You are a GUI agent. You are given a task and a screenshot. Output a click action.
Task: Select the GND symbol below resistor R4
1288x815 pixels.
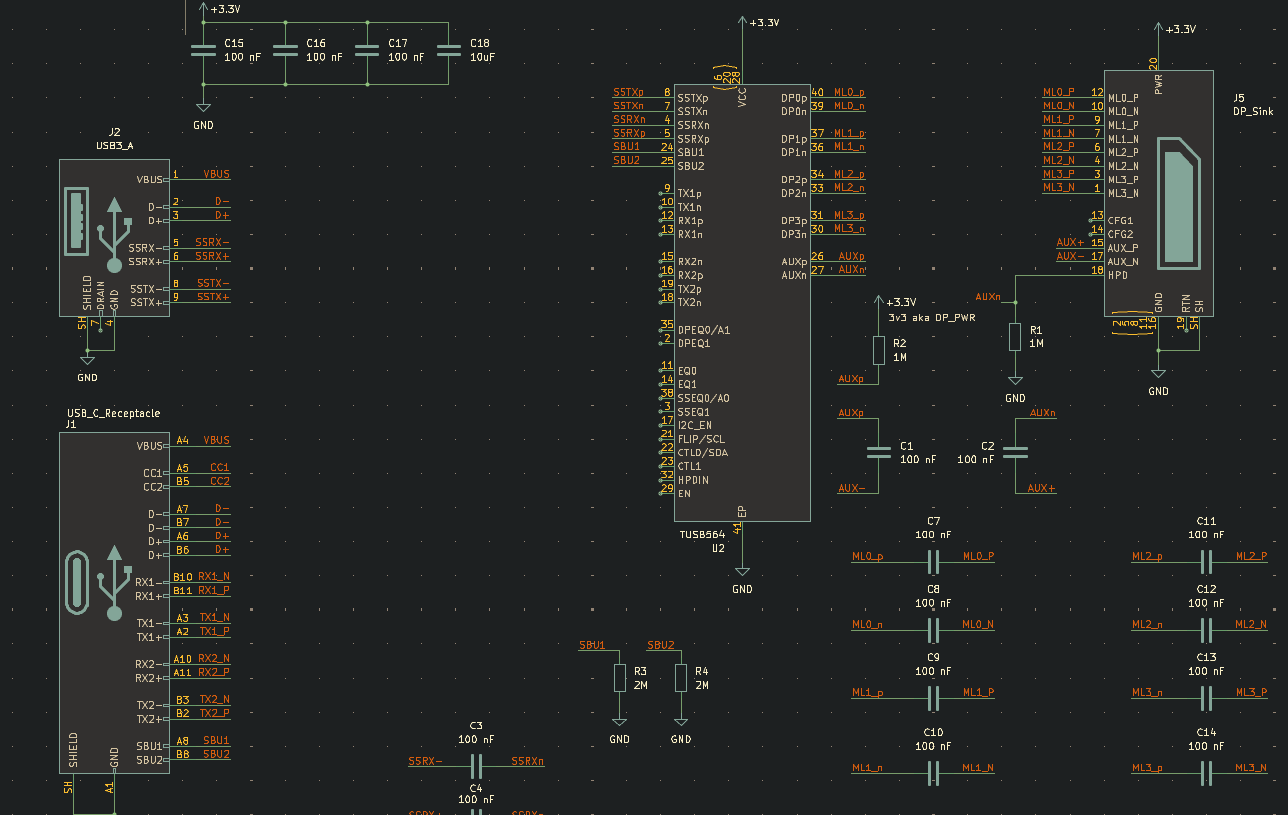[681, 728]
